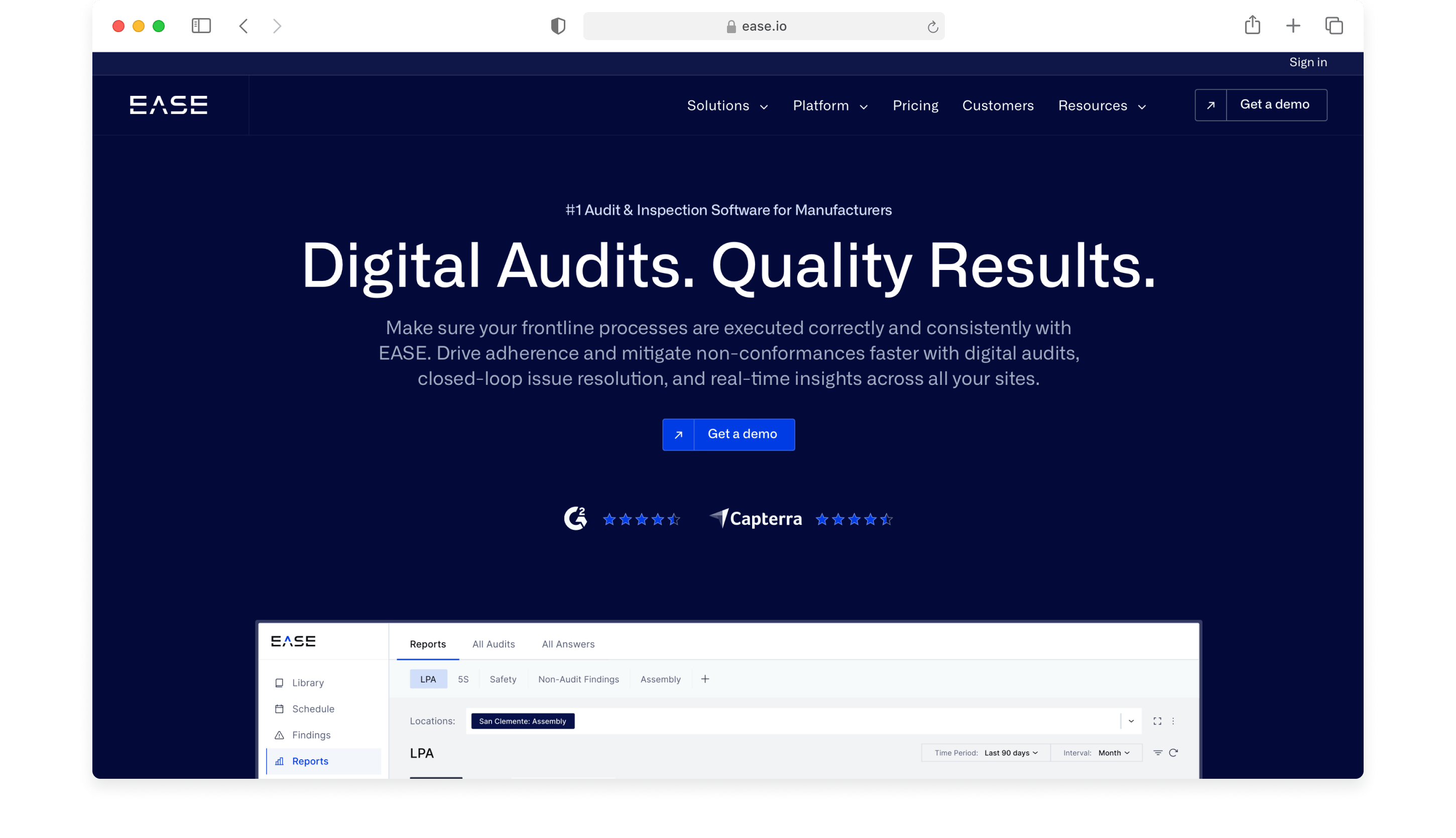Open the Pricing page

tap(915, 106)
